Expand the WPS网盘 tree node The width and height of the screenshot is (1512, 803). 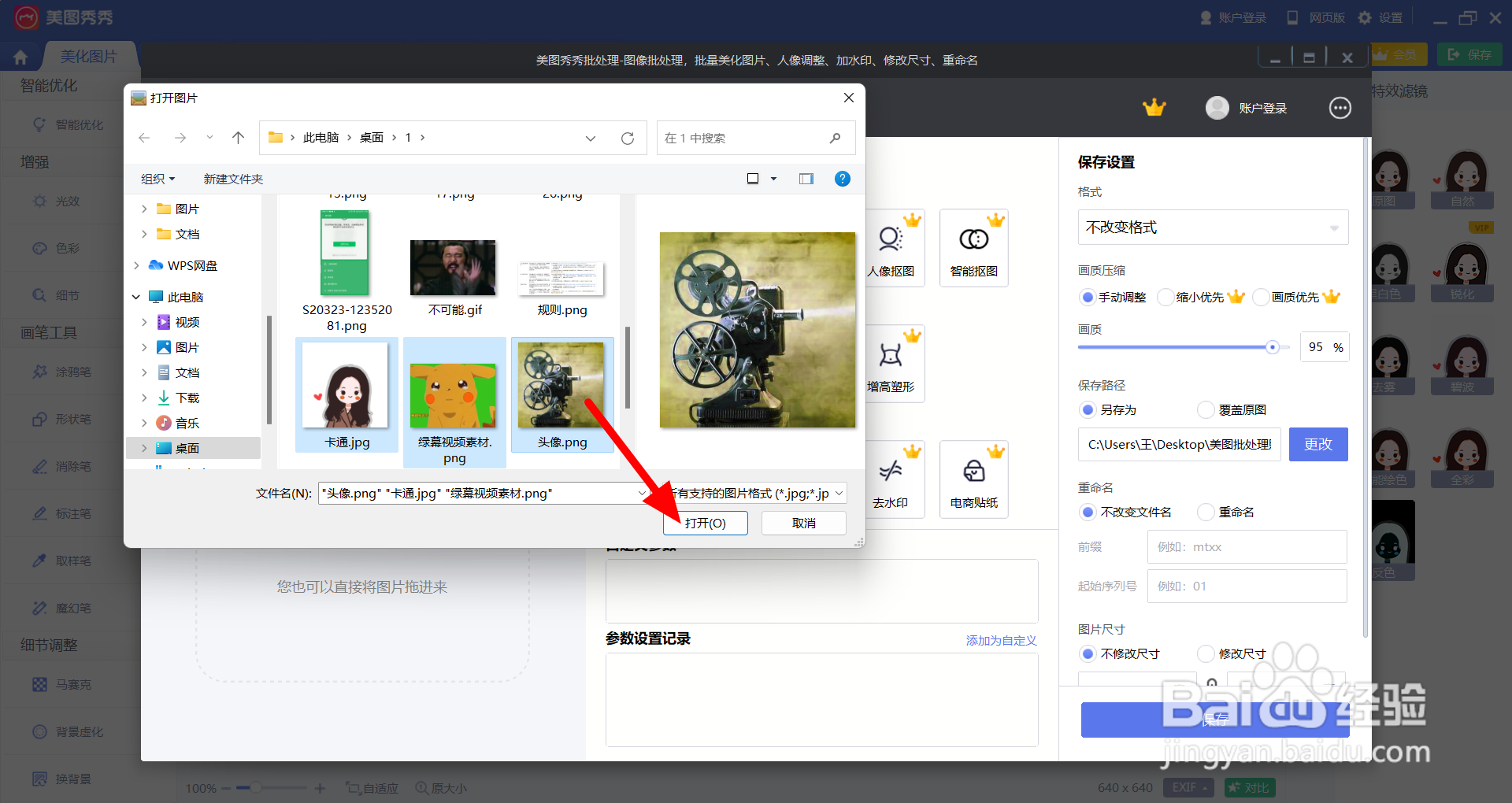(136, 265)
